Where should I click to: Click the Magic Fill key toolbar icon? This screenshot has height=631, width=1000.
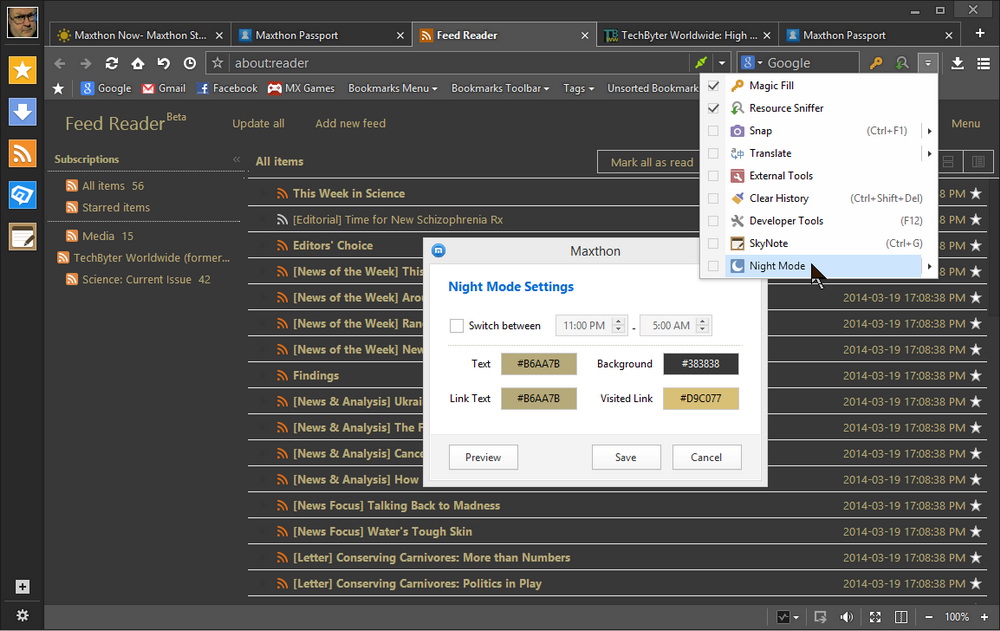click(x=876, y=63)
